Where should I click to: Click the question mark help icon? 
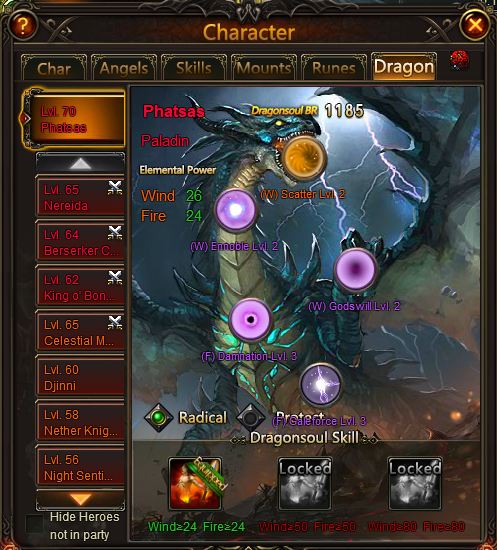pos(23,25)
